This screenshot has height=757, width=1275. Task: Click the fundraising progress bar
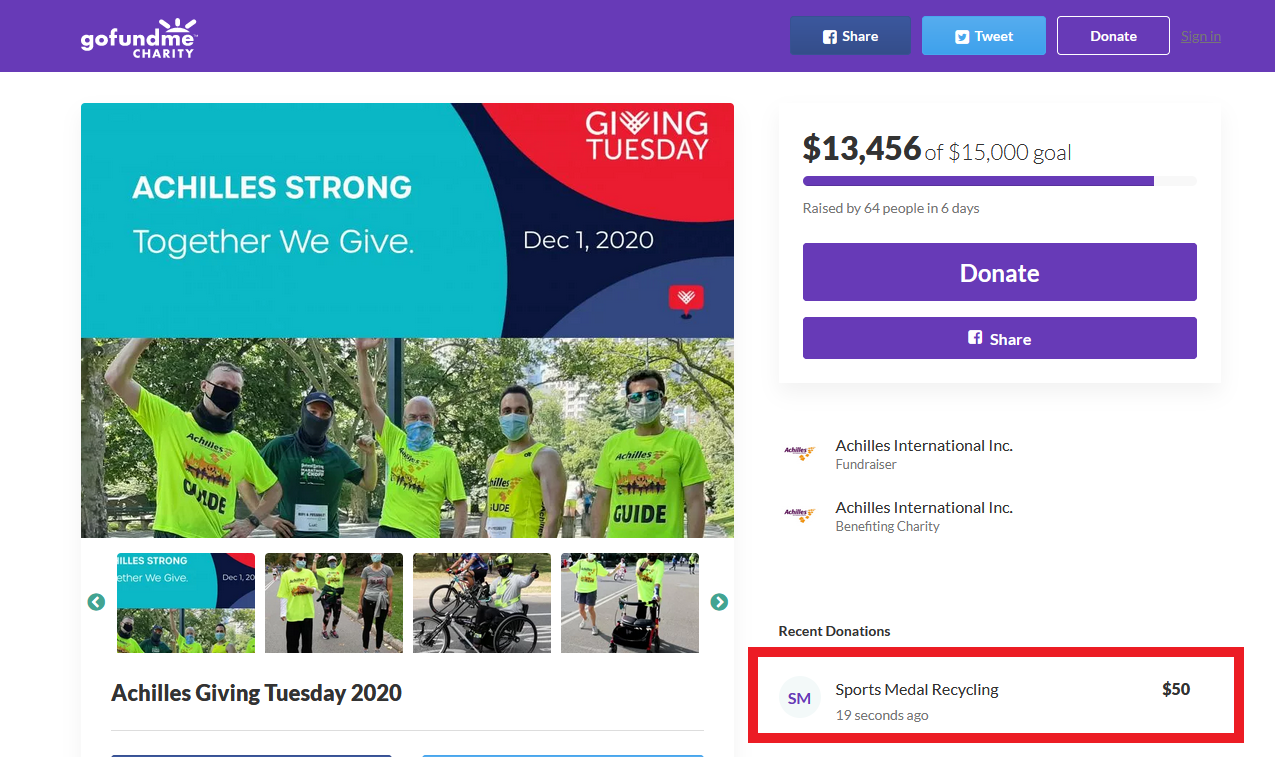(999, 181)
